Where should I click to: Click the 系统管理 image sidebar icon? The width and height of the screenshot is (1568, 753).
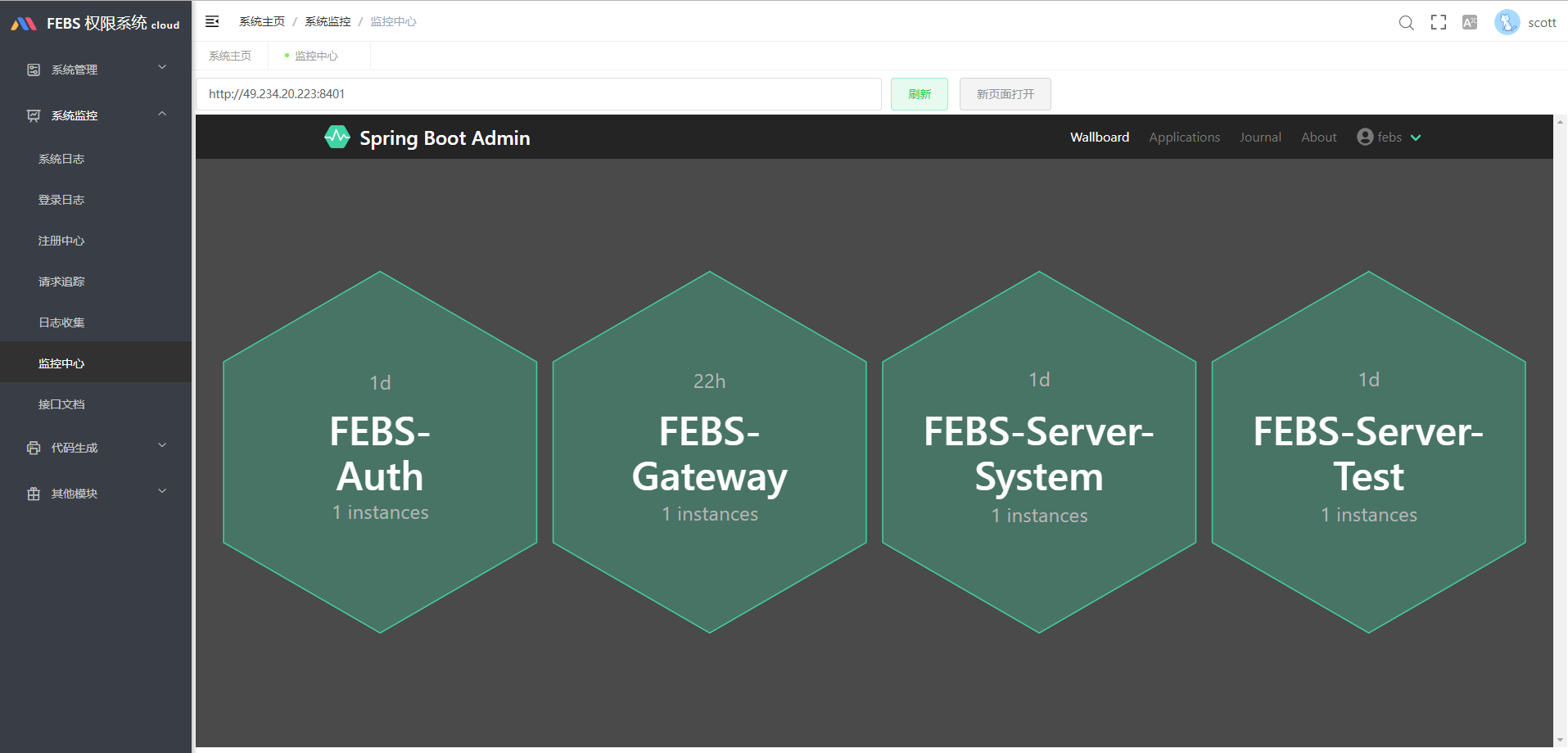(33, 70)
